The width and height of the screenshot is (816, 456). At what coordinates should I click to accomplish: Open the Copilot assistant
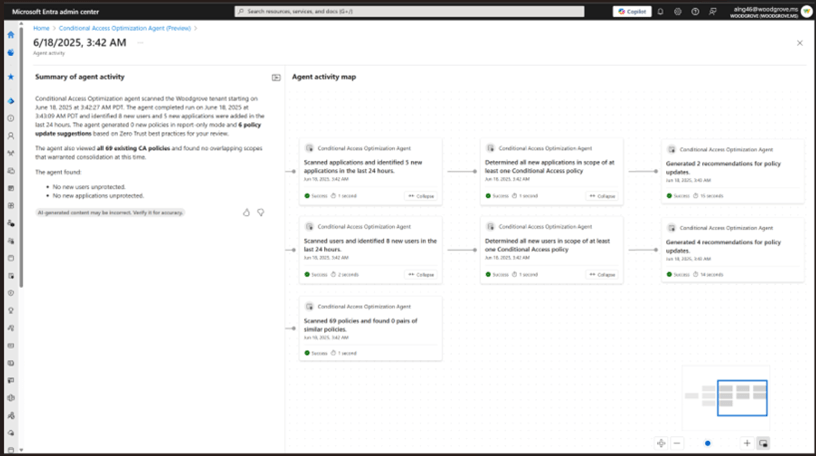(632, 11)
